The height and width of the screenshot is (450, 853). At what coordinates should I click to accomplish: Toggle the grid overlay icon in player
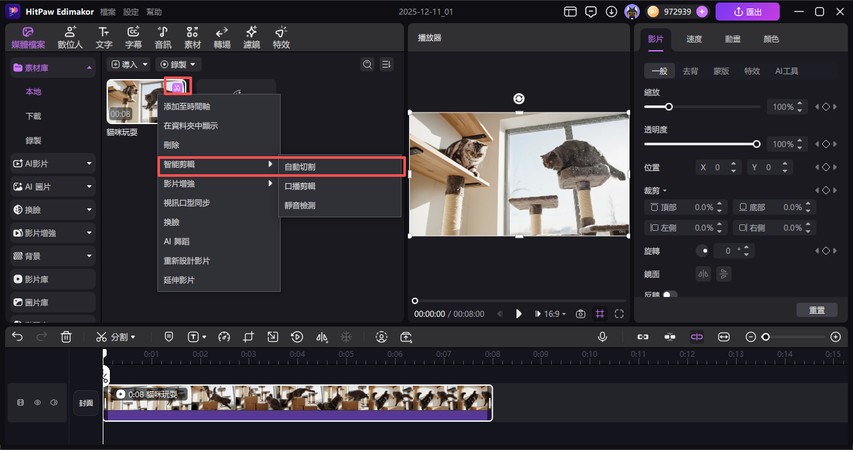600,313
